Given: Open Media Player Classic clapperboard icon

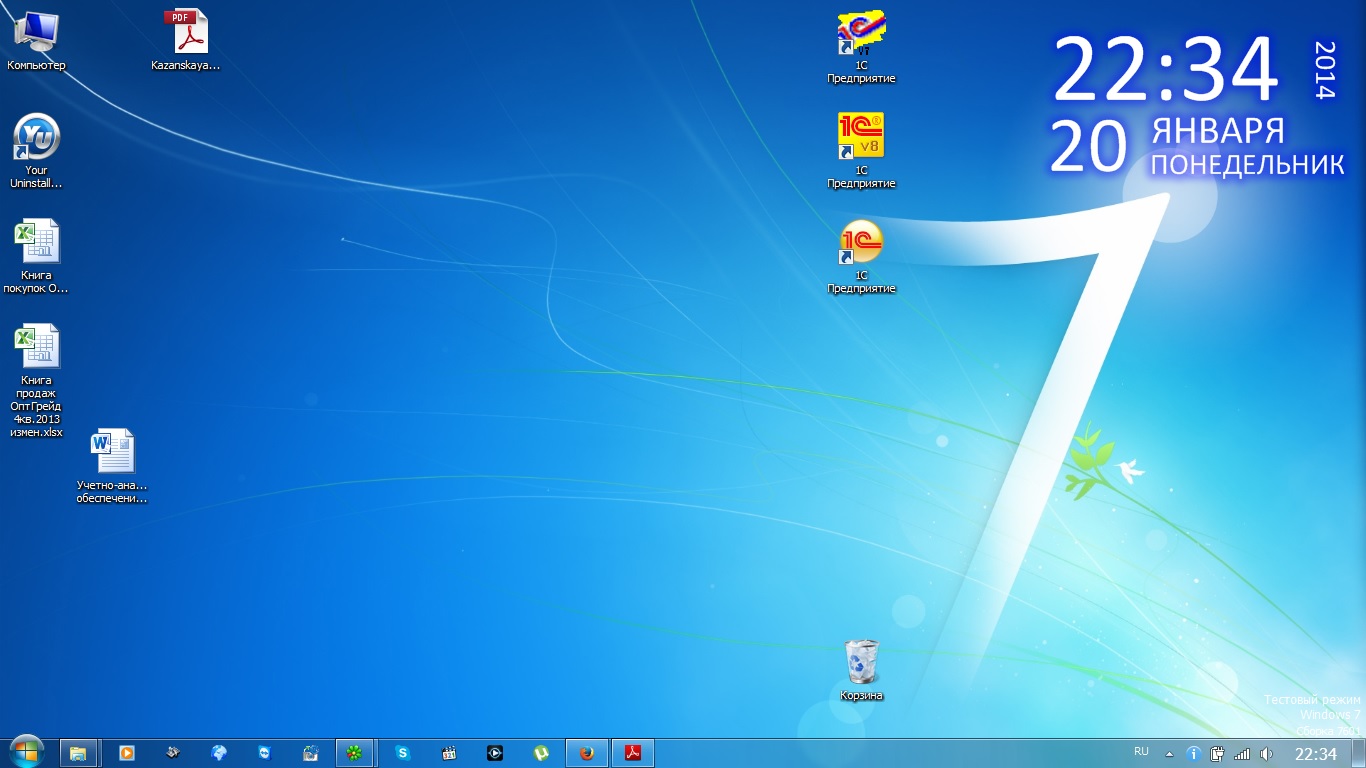Looking at the screenshot, I should [449, 753].
